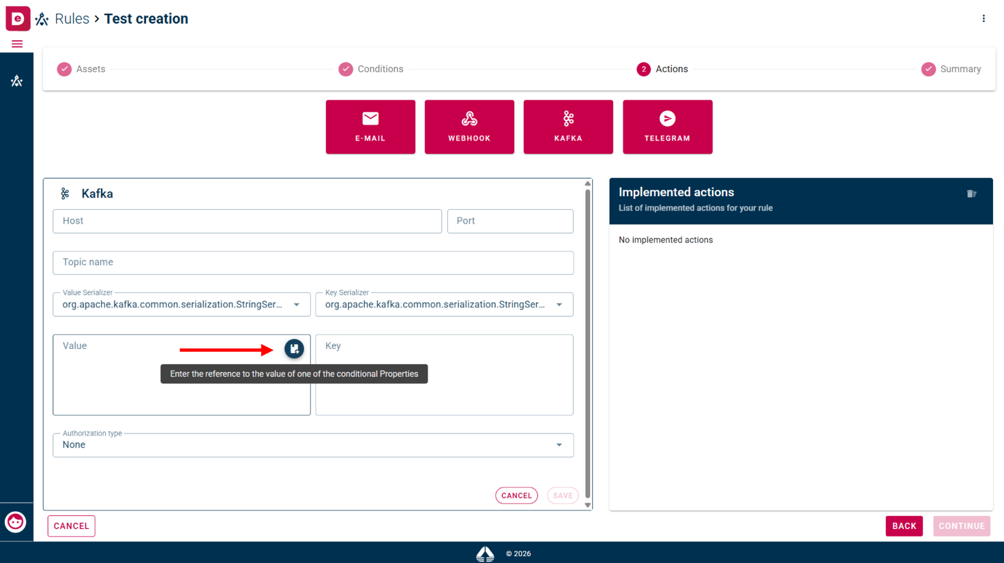Open the Value Serializer dropdown
This screenshot has height=563, width=1004.
182,304
